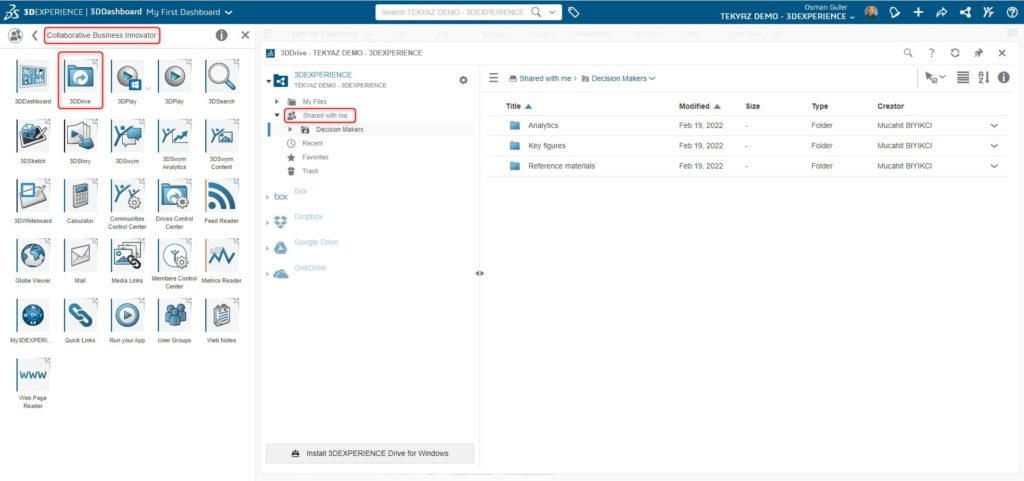This screenshot has height=481, width=1024.
Task: Open the 3DDashboard app
Action: coord(33,76)
